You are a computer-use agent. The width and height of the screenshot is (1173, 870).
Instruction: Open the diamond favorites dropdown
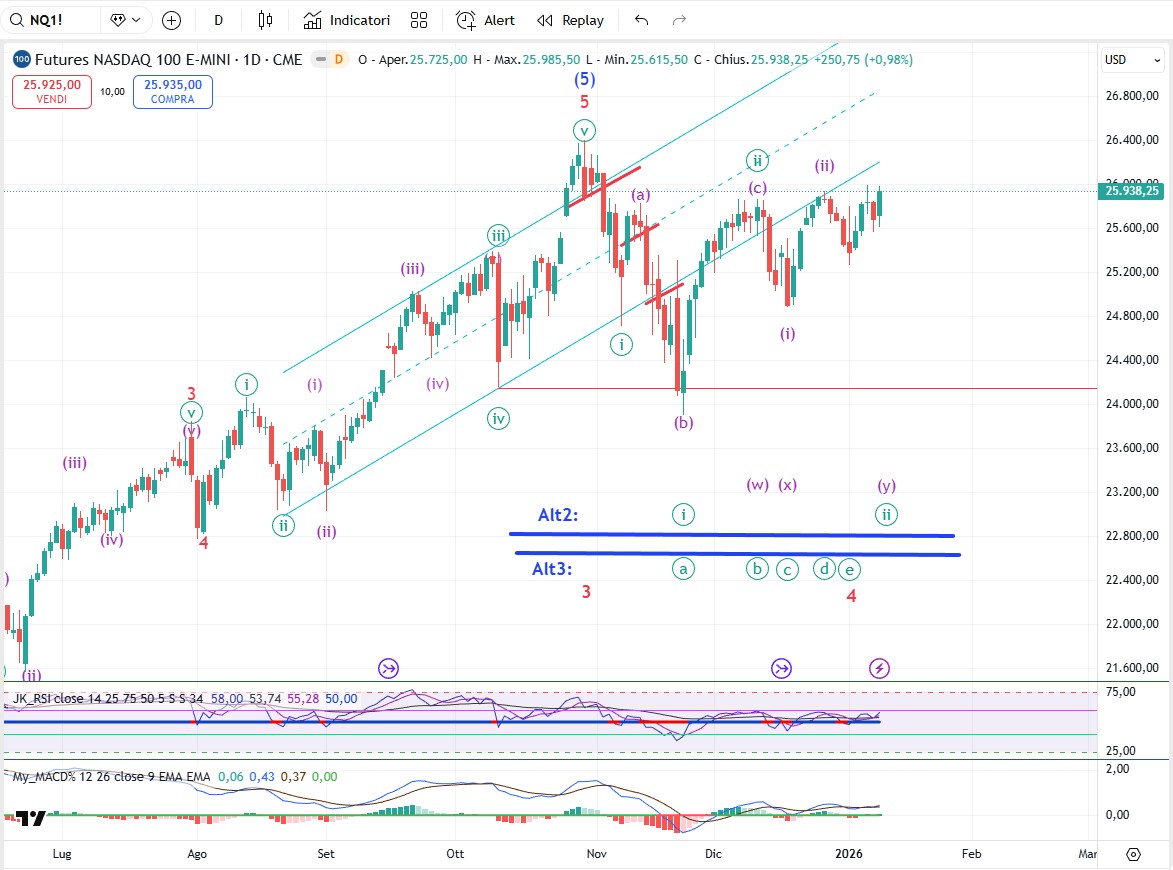click(125, 20)
